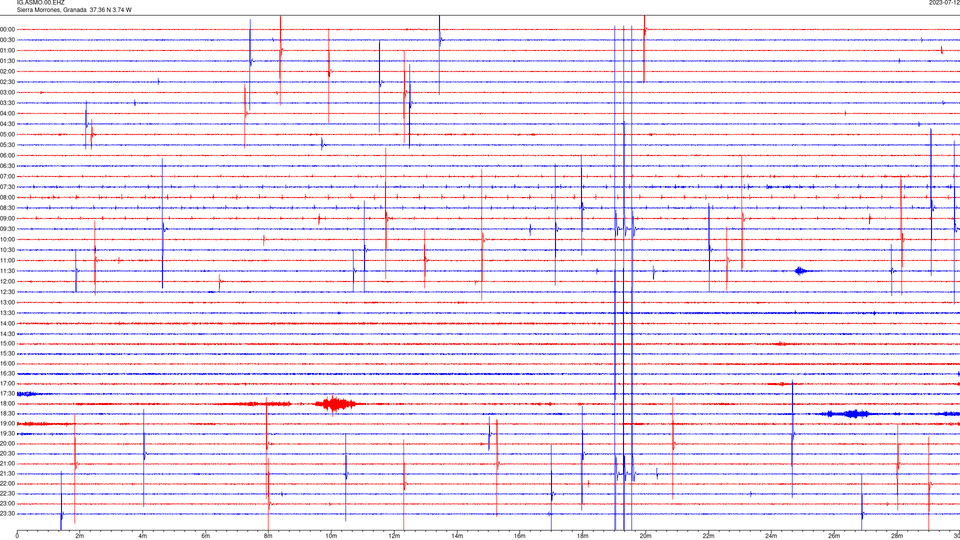Select the 04:00 time row label
The width and height of the screenshot is (960, 540).
tap(7, 113)
